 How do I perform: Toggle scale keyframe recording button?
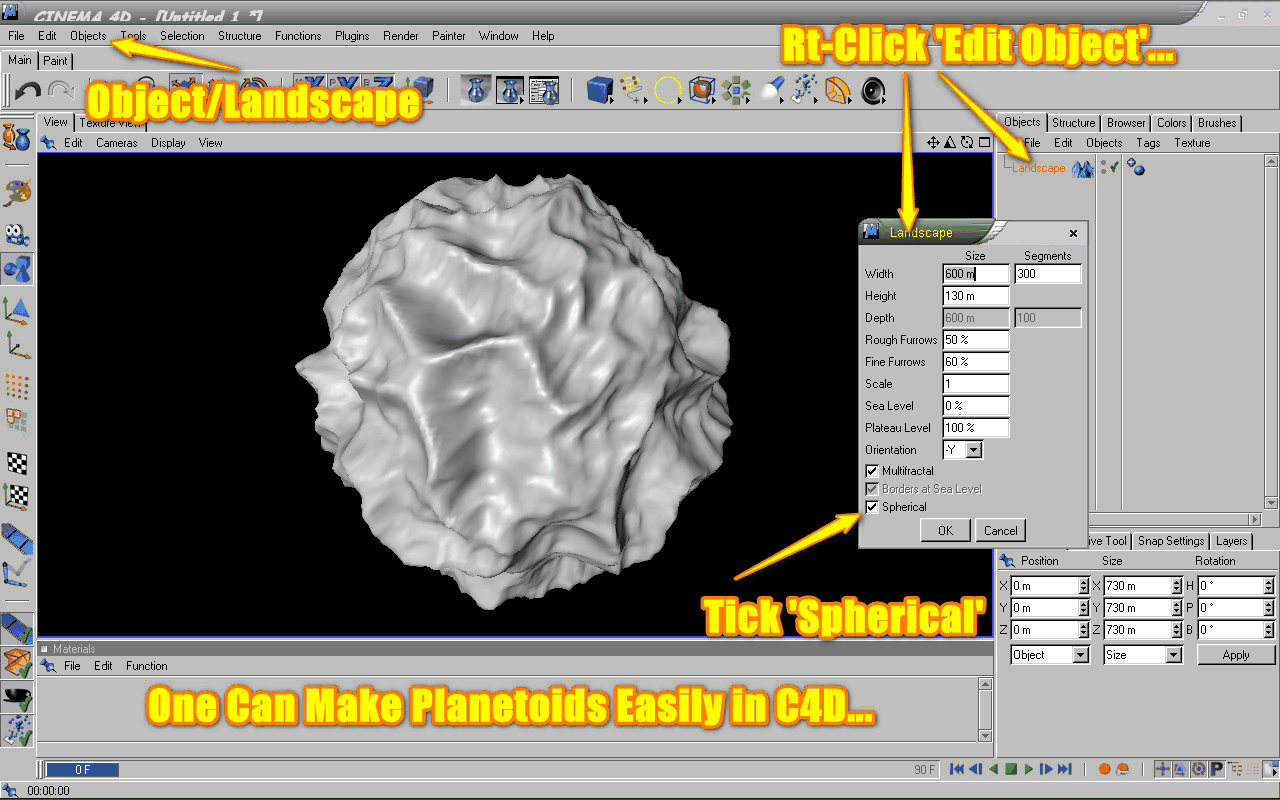(x=1181, y=769)
